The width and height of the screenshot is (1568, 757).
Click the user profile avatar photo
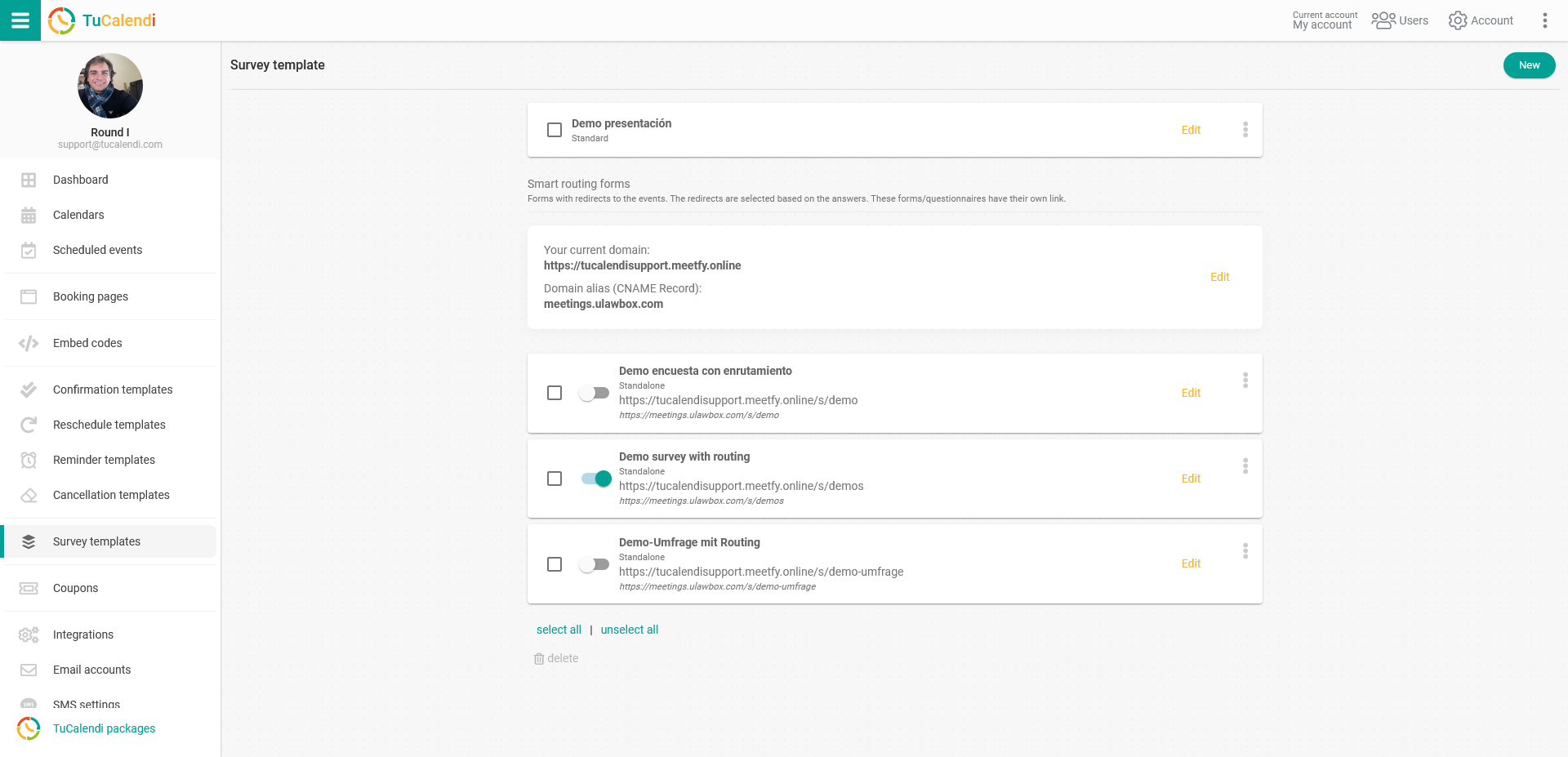(x=110, y=86)
